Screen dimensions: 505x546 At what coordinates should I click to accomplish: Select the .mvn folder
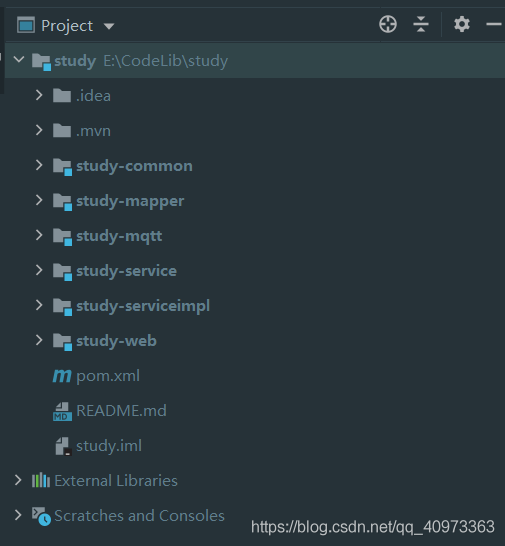coord(93,131)
